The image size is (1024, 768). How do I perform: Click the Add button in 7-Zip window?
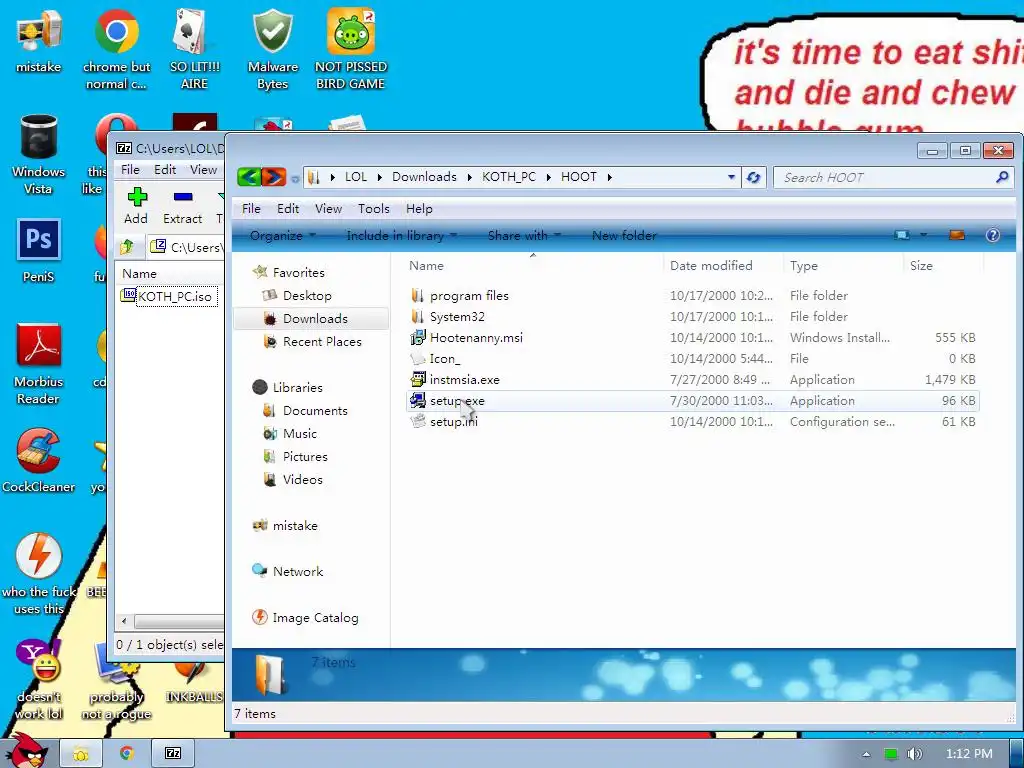click(x=136, y=206)
